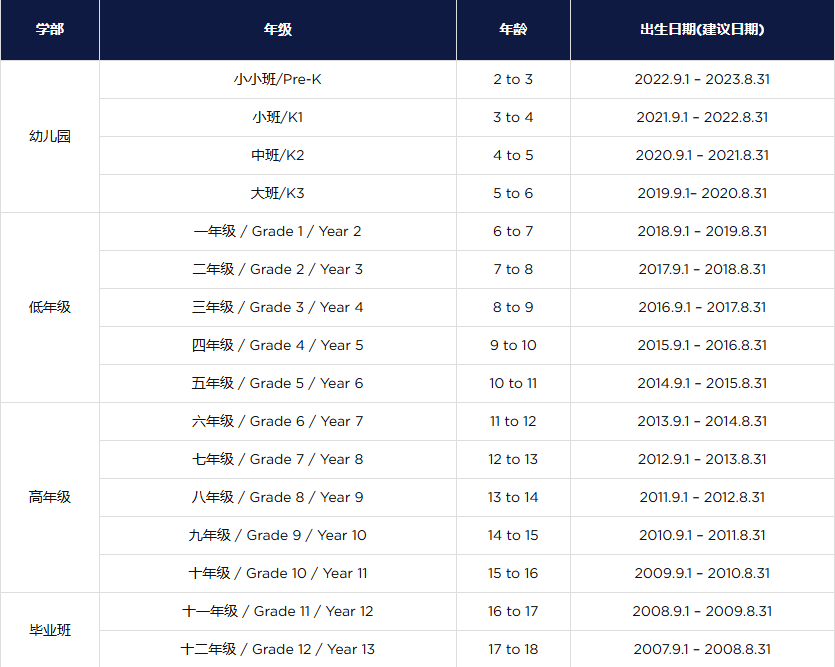Select 五年级 / Grade 5 / Year 6
Image resolution: width=835 pixels, height=667 pixels.
(277, 383)
